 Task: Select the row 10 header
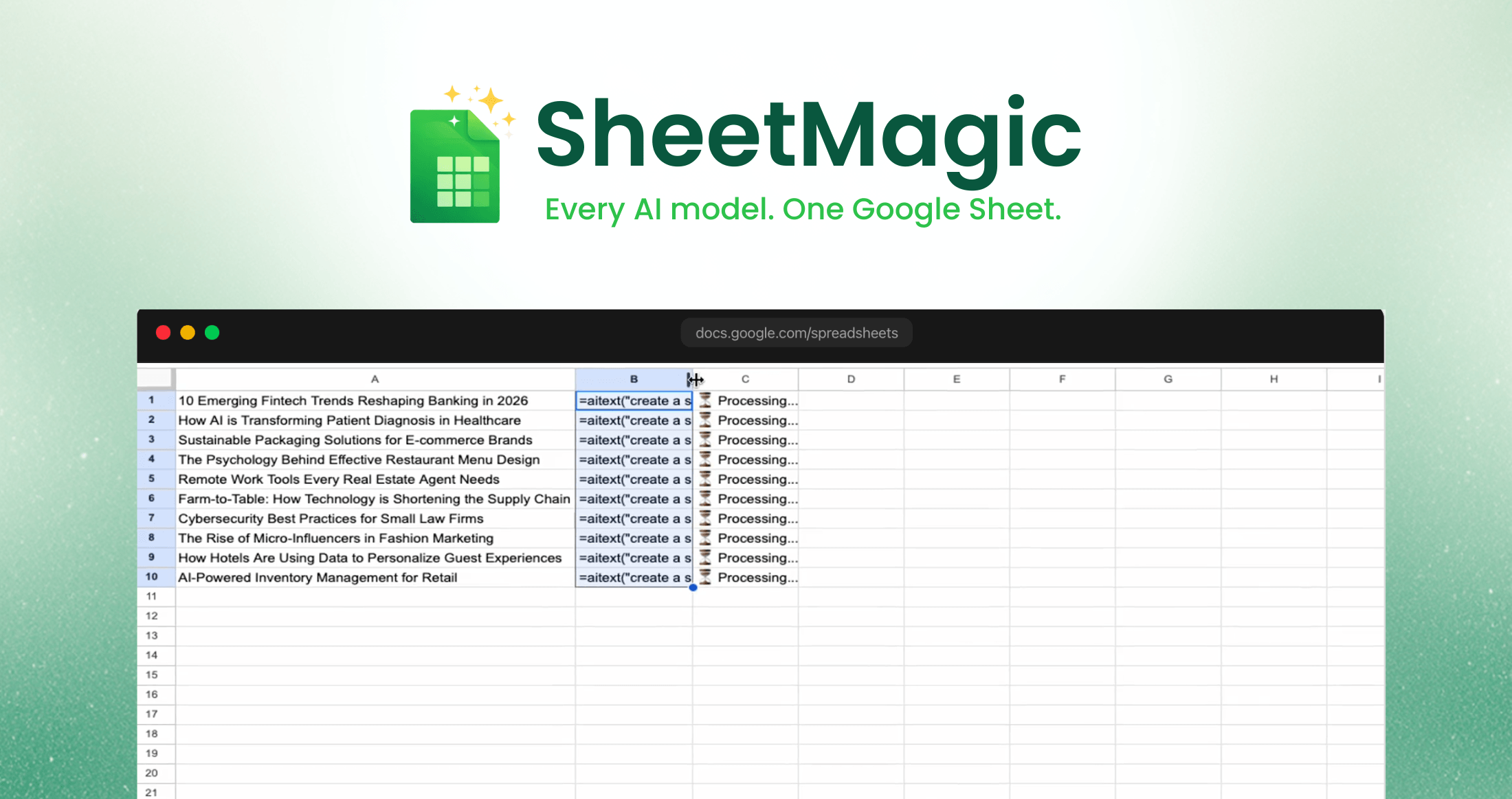coord(153,577)
